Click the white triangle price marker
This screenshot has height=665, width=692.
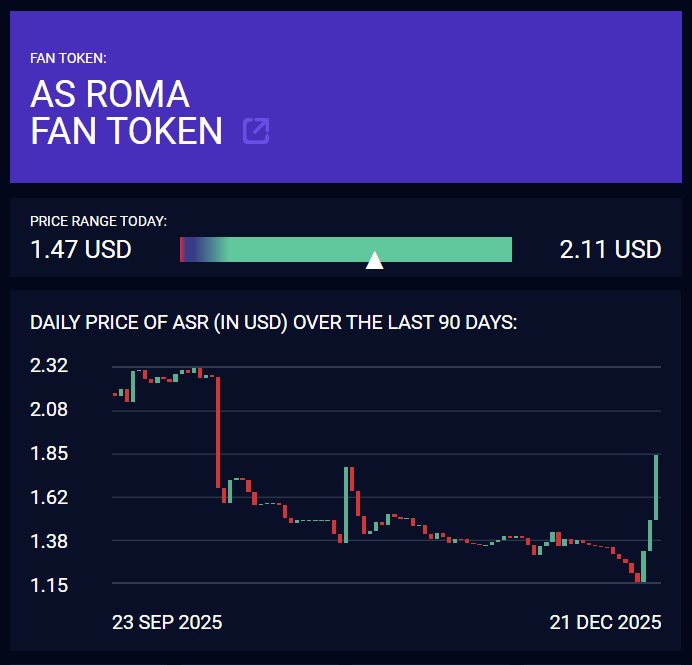(375, 260)
